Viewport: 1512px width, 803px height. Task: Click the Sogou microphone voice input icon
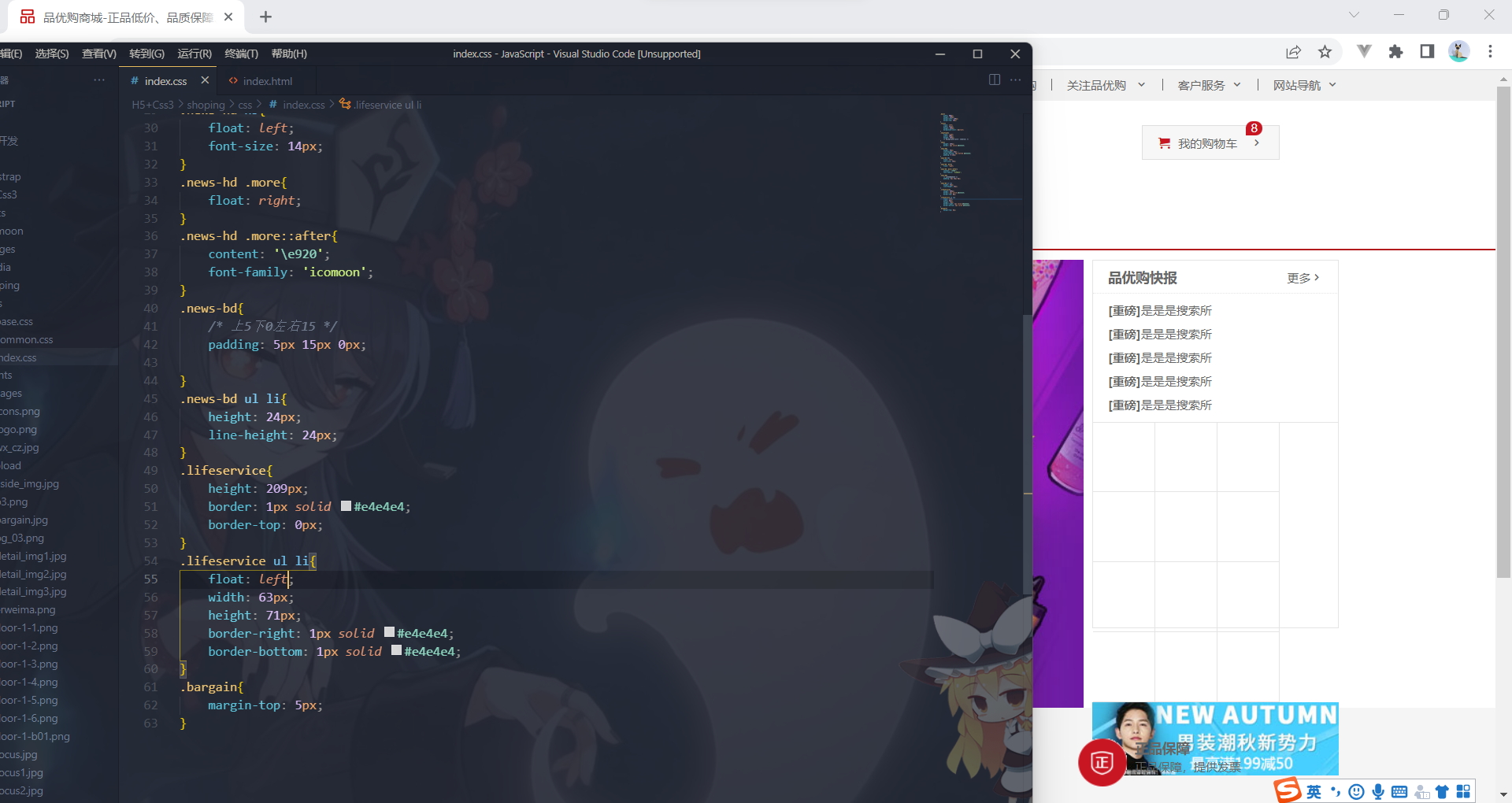click(1378, 792)
